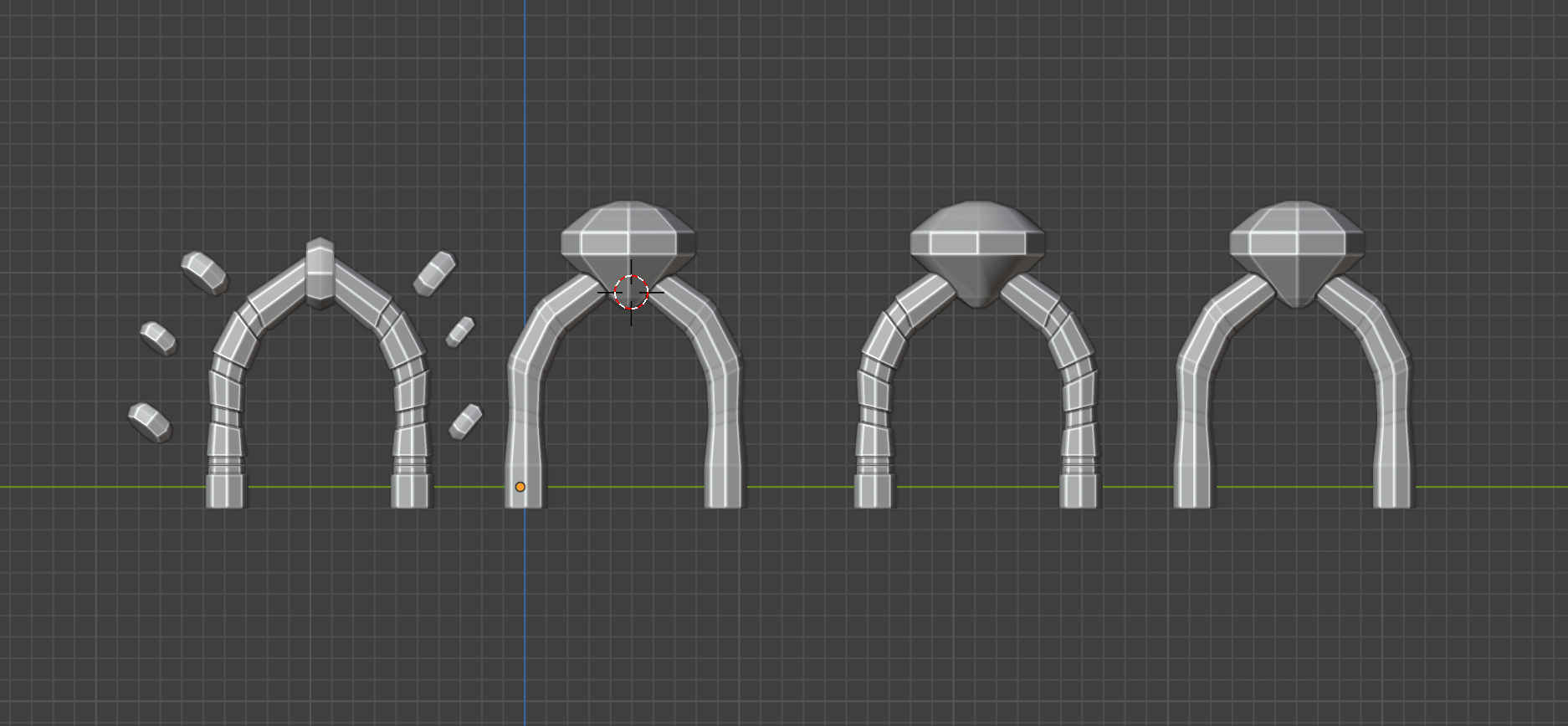
Task: Select the gem atop the rightmost arch
Action: 1297,253
